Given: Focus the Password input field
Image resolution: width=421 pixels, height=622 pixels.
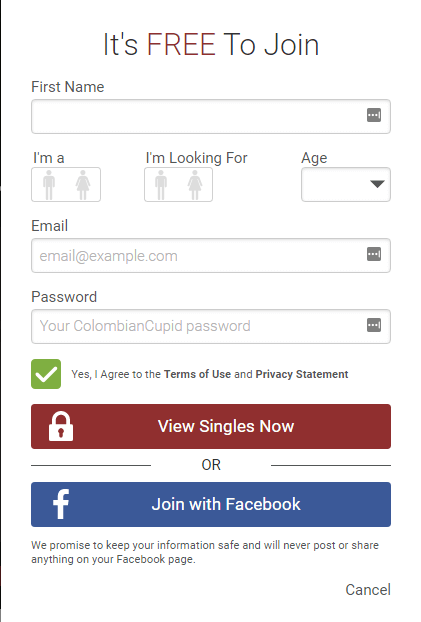Looking at the screenshot, I should [211, 326].
